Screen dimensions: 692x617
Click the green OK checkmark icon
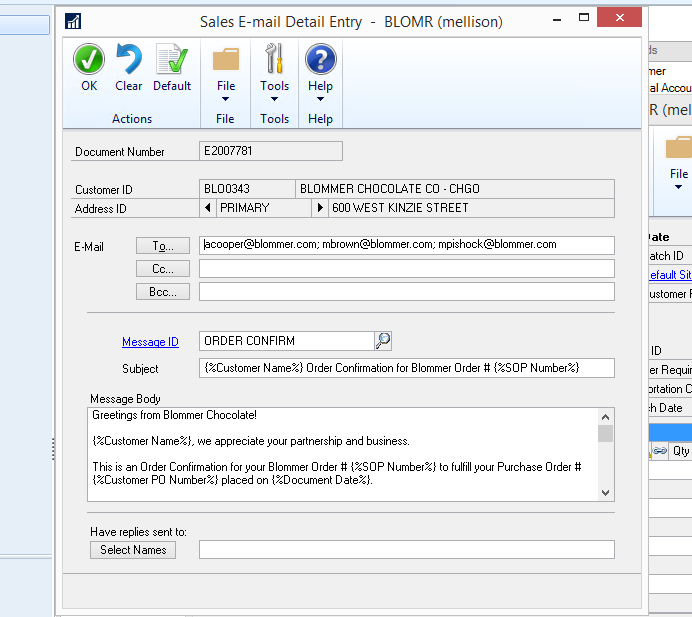pyautogui.click(x=89, y=59)
